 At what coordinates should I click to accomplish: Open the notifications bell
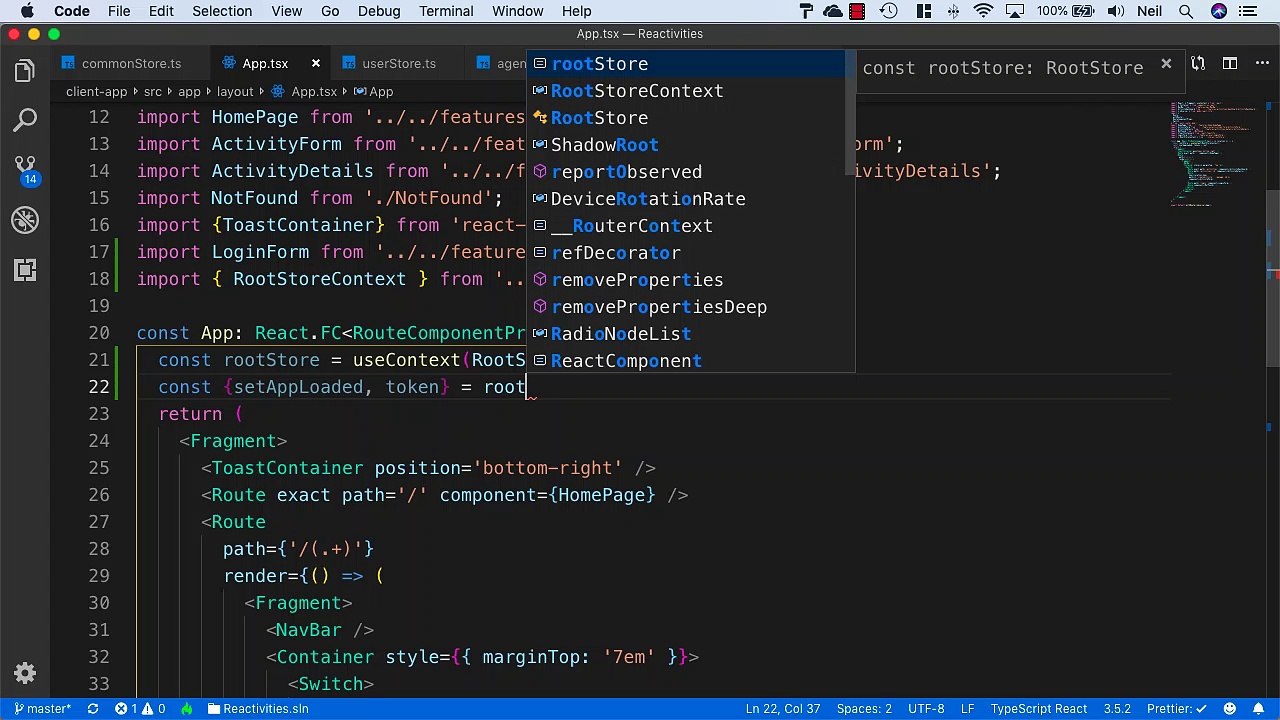coord(1258,708)
